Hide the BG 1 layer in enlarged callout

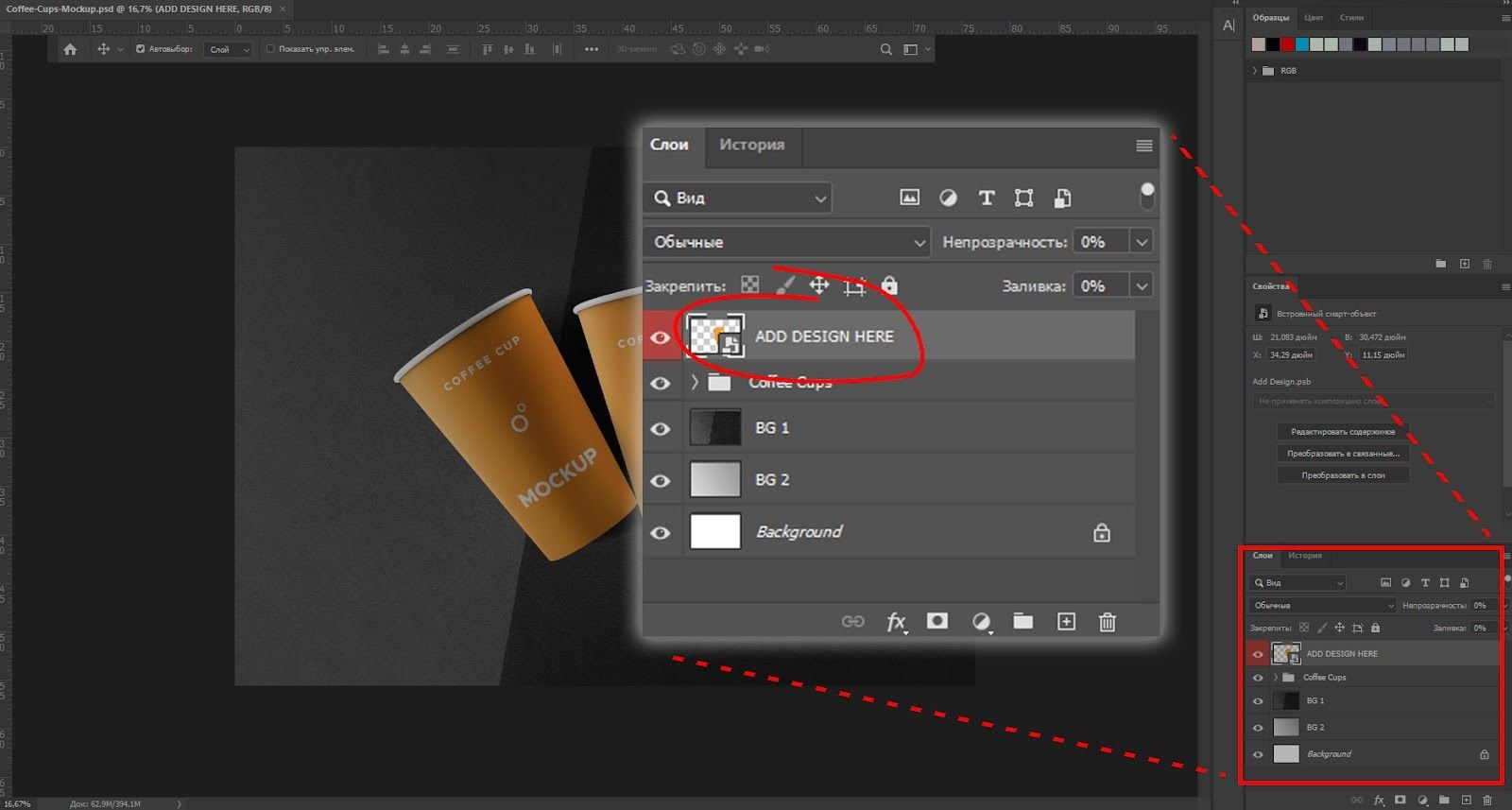[x=661, y=429]
